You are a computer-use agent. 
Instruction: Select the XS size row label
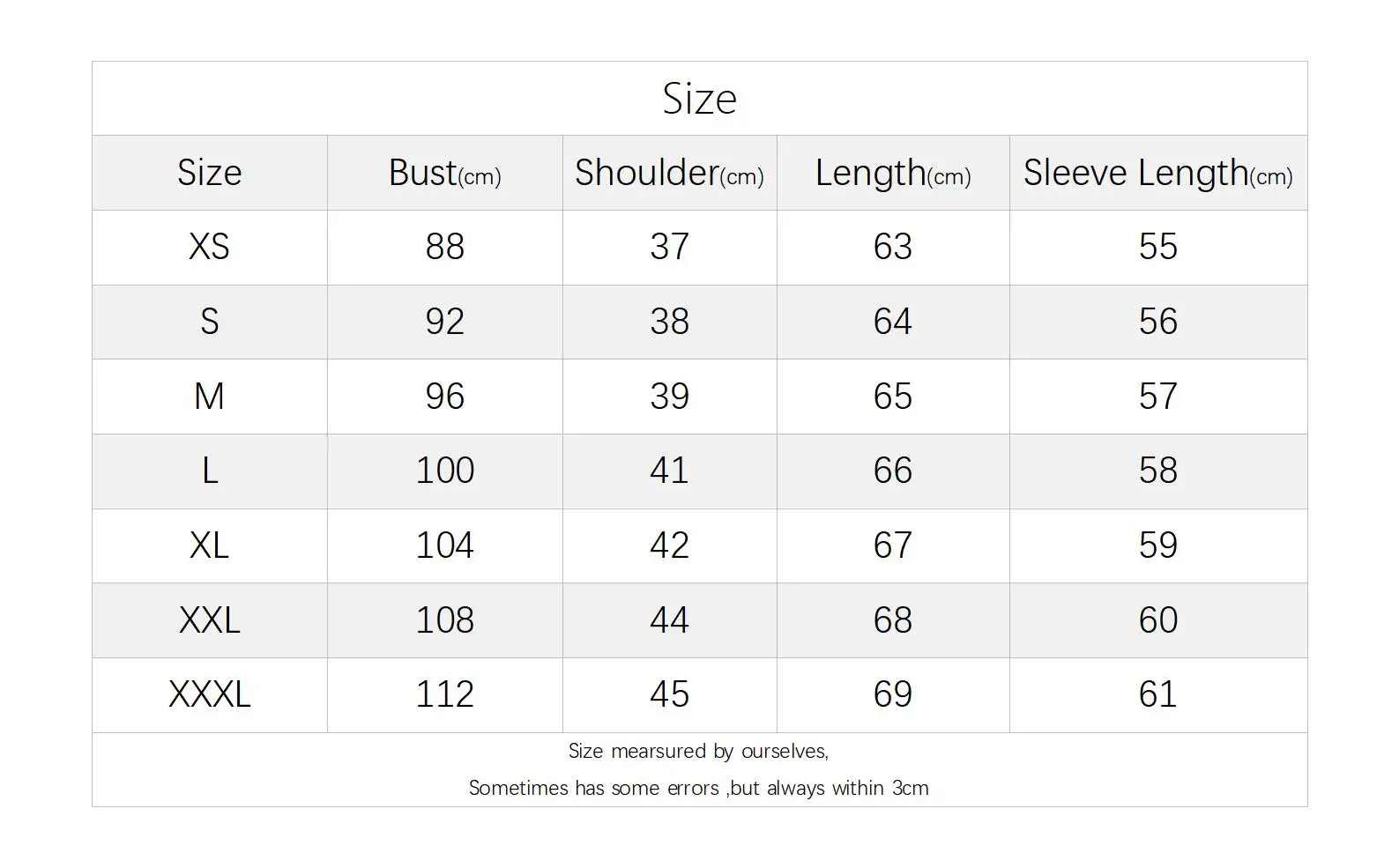[209, 247]
